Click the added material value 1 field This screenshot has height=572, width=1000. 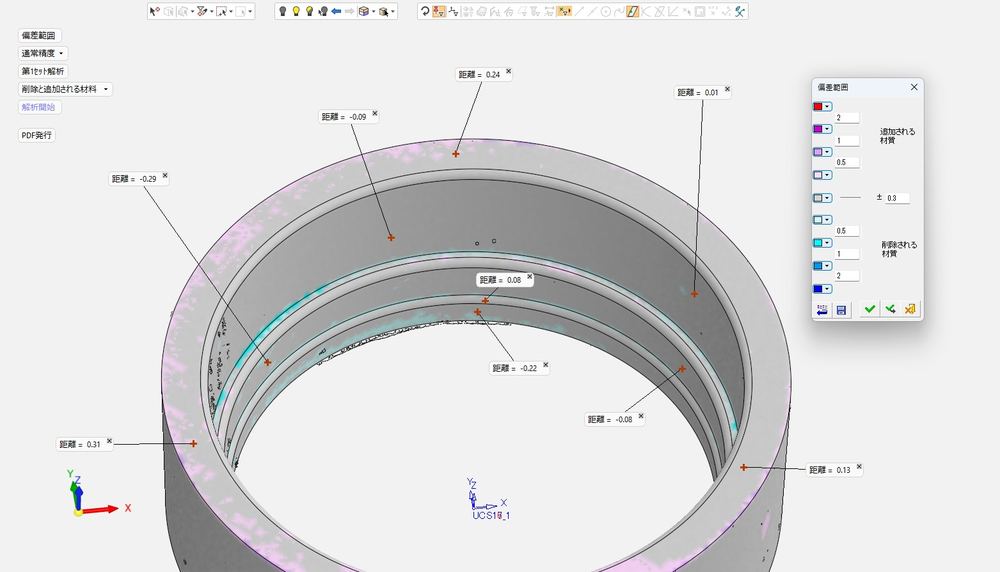pyautogui.click(x=847, y=140)
